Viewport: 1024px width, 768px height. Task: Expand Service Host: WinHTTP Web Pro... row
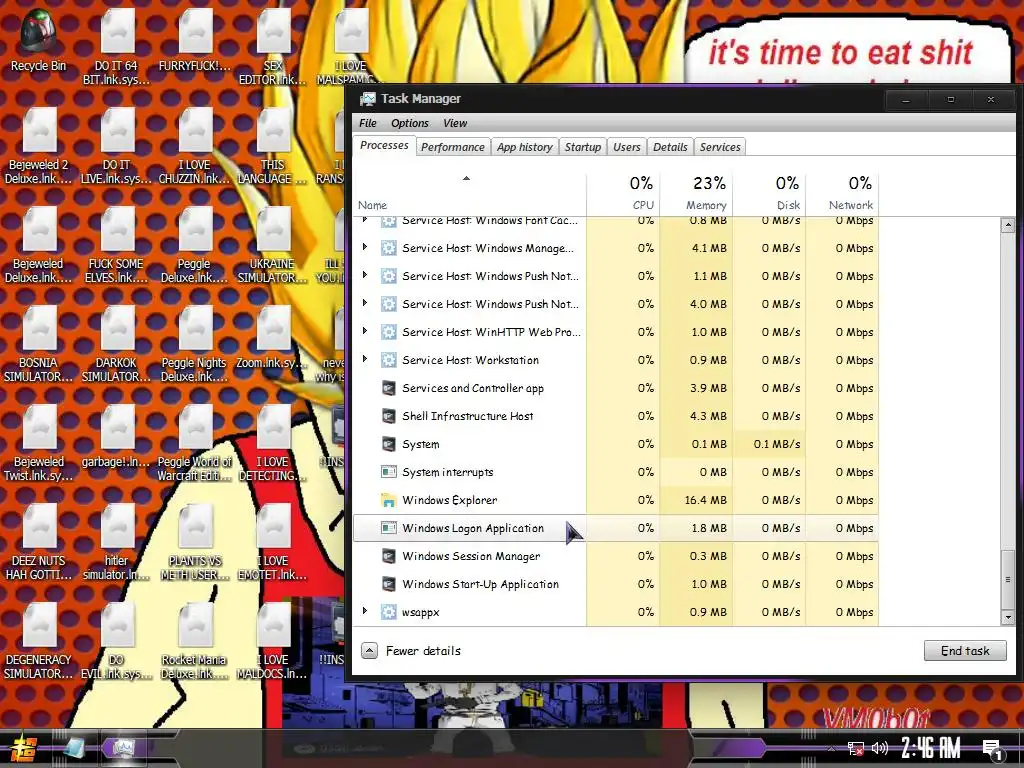click(364, 331)
